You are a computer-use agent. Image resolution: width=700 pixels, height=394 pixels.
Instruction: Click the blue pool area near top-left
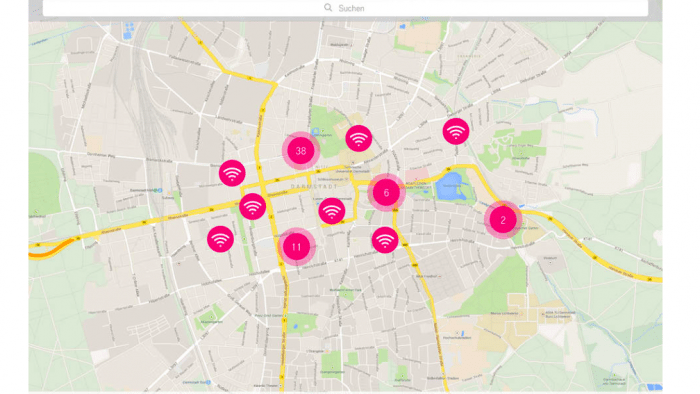coord(129,29)
